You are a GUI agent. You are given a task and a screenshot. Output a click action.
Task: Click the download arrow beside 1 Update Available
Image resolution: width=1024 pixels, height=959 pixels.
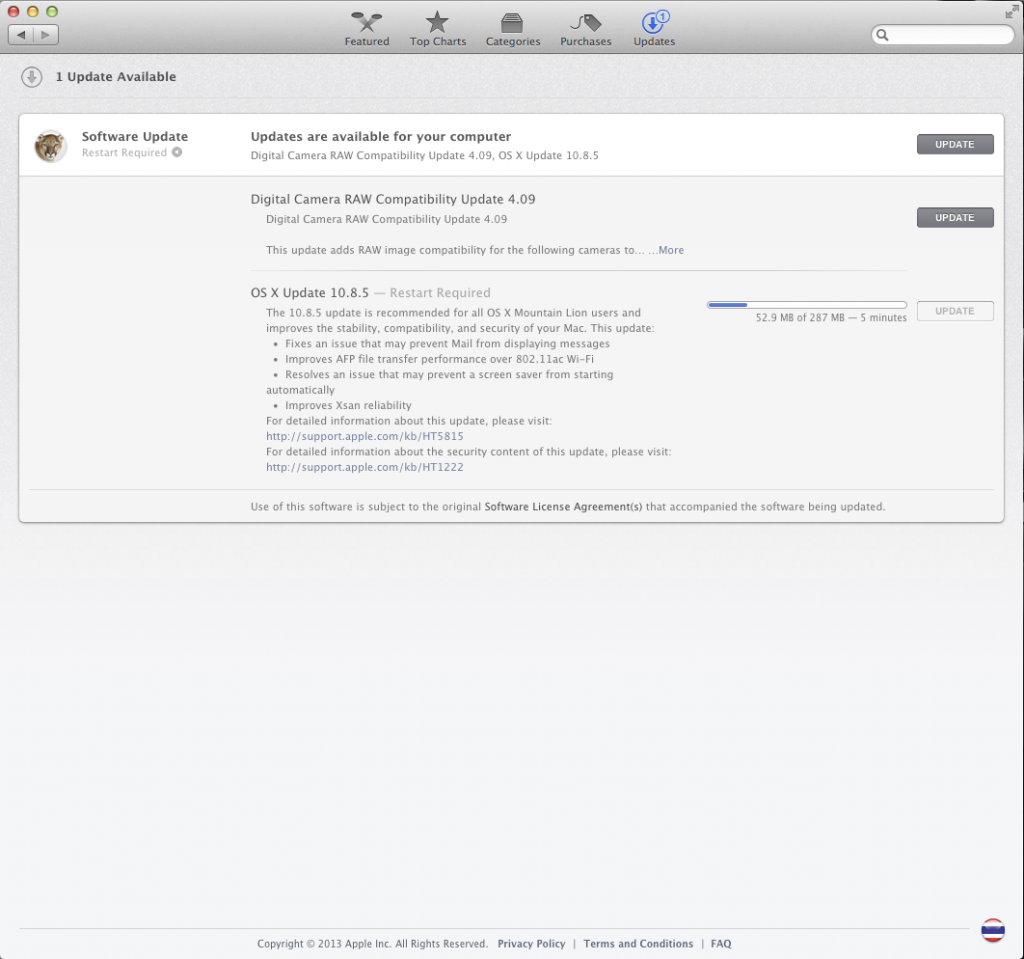point(32,77)
